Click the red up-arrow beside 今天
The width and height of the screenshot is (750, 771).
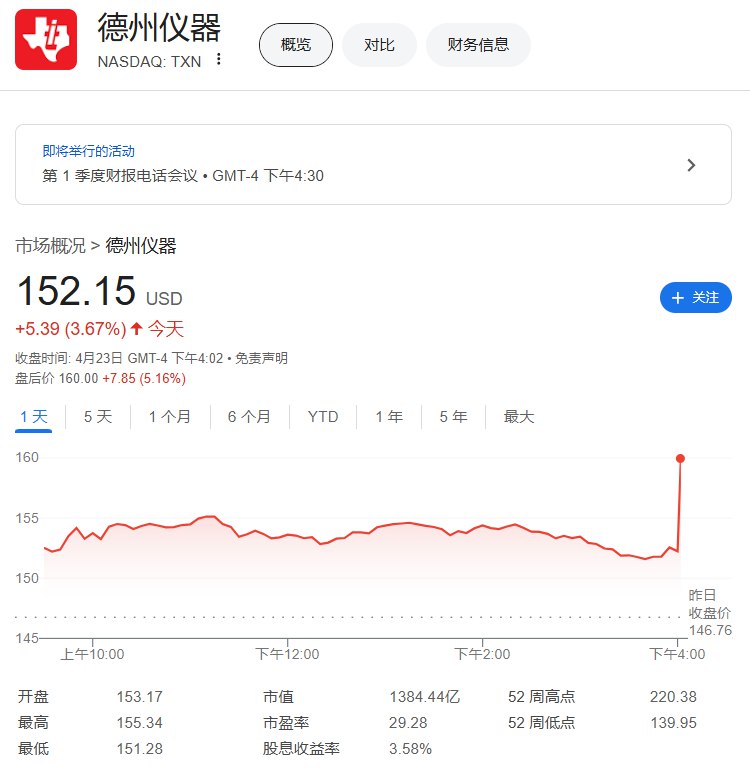pos(137,328)
